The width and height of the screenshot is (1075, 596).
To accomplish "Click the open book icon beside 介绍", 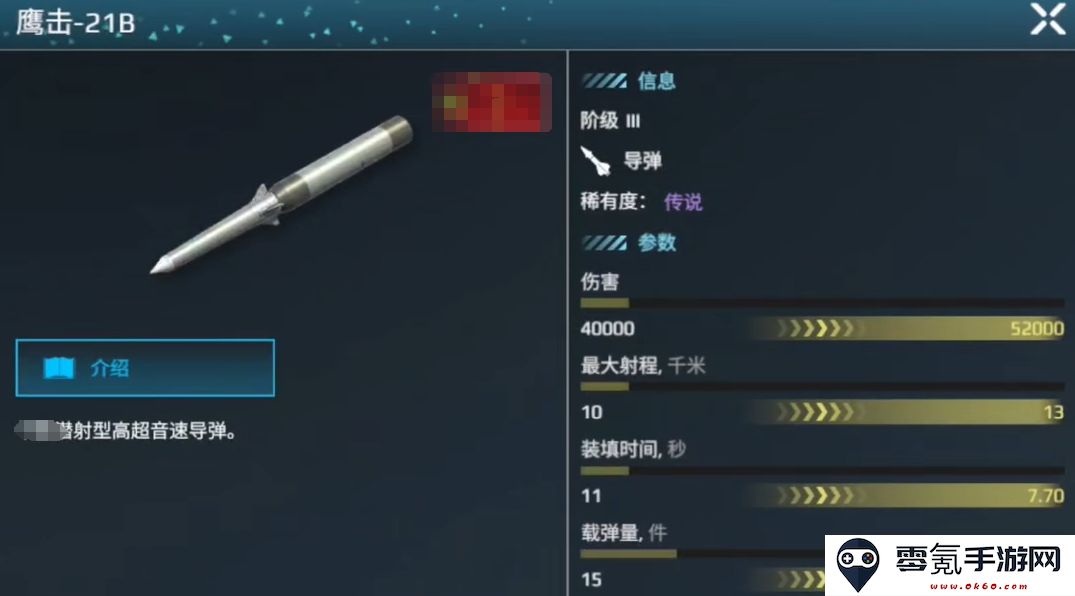I will point(59,368).
